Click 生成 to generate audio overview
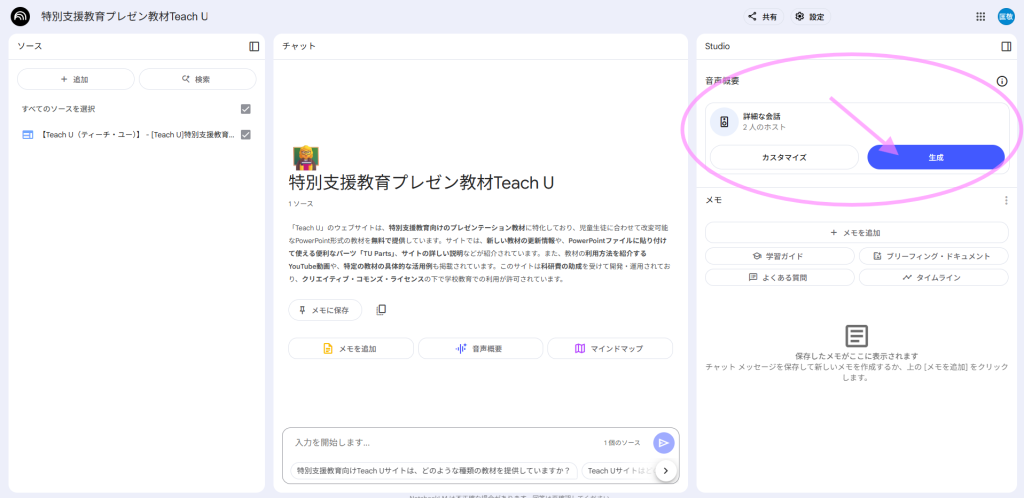1024x498 pixels. tap(935, 157)
